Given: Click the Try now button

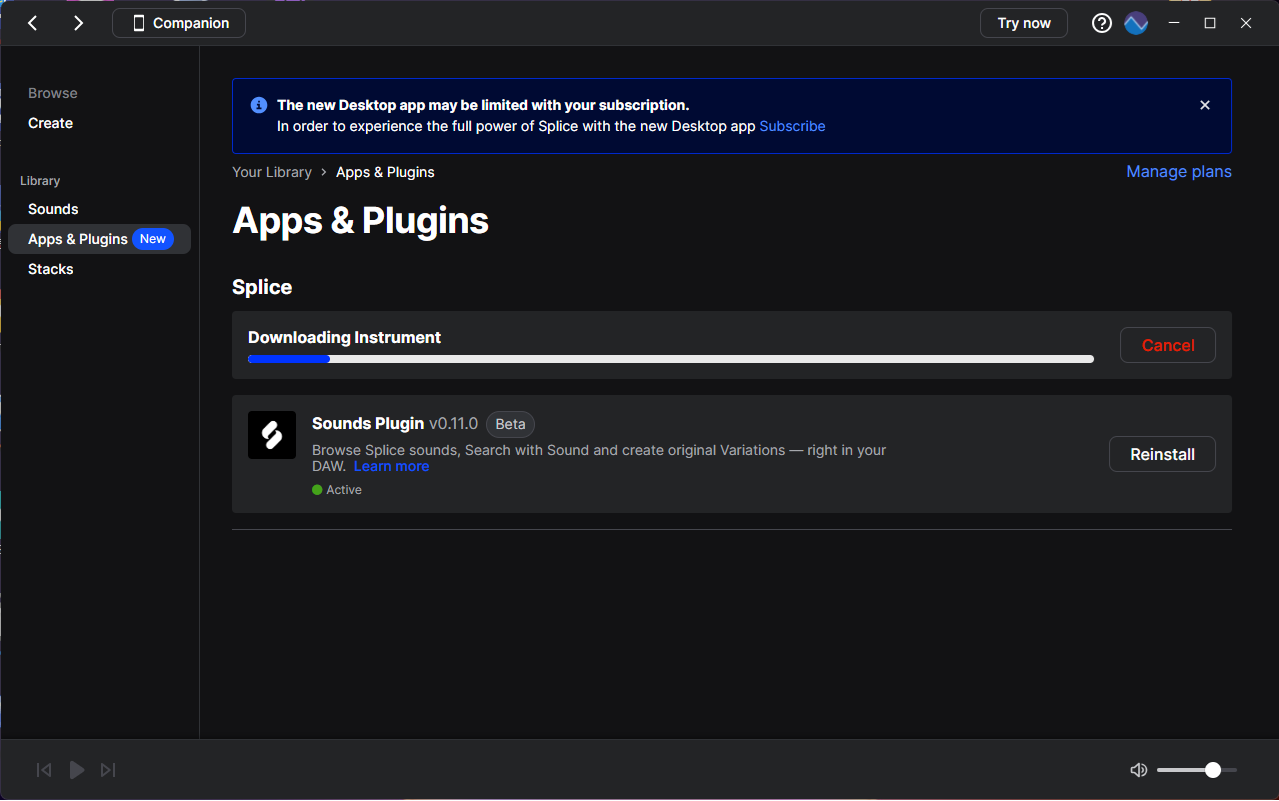Looking at the screenshot, I should 1024,23.
